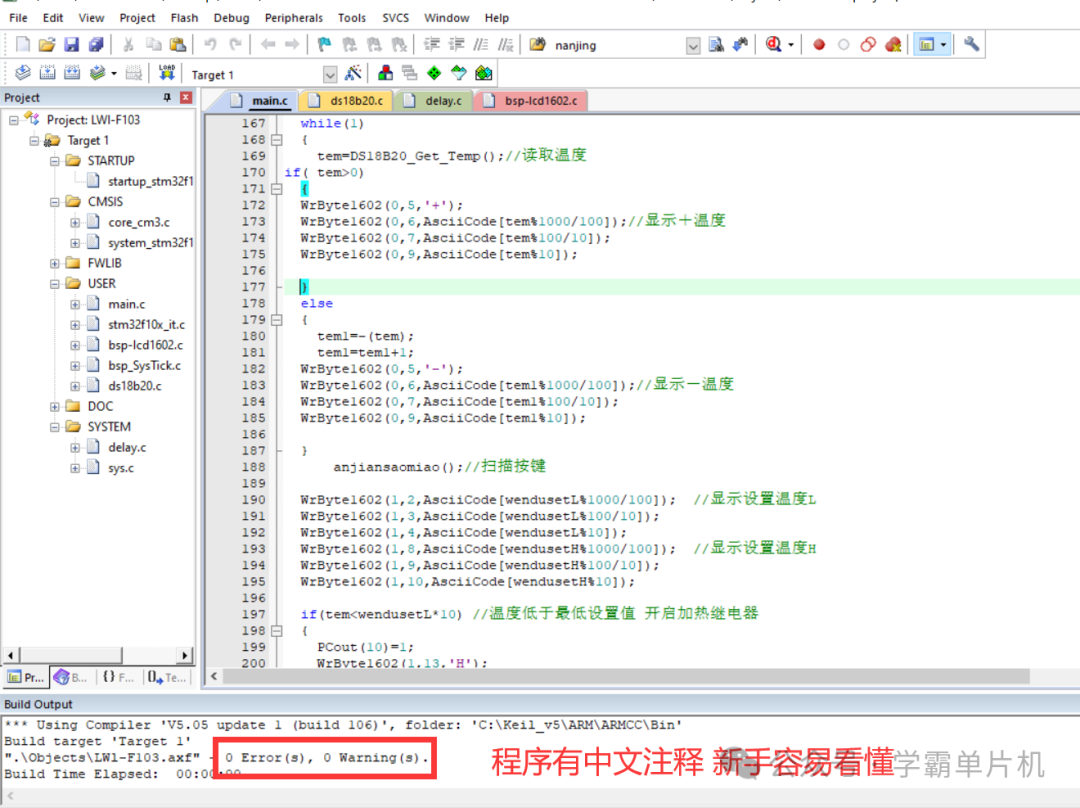Switch to the Functions tab at panel bottom

click(118, 677)
